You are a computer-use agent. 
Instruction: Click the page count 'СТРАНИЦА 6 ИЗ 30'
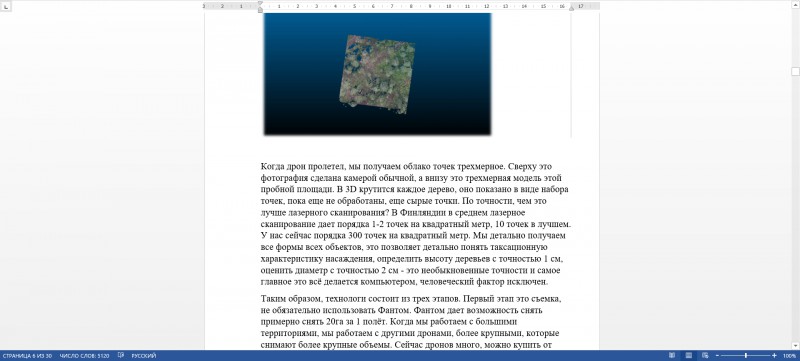[27, 355]
